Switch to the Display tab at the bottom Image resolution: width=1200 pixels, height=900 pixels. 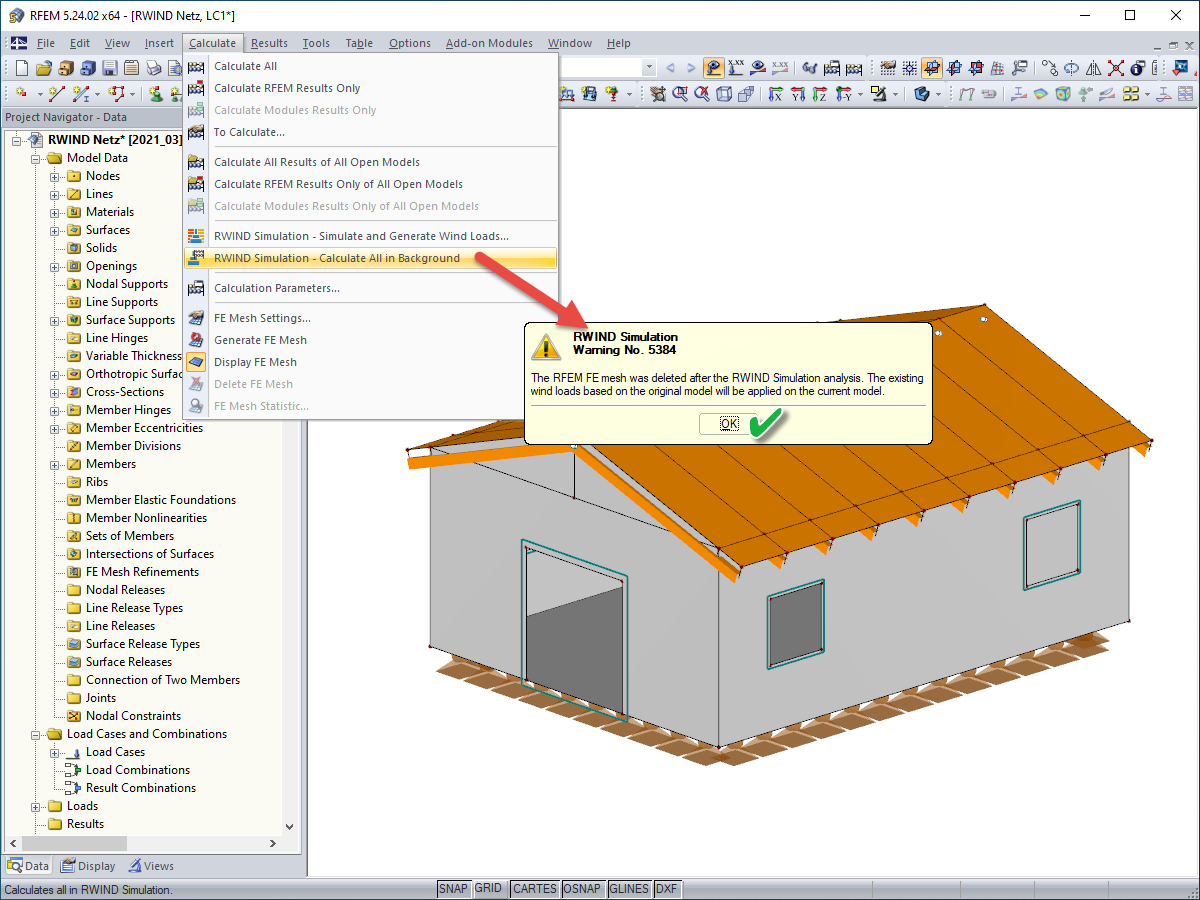click(x=88, y=865)
